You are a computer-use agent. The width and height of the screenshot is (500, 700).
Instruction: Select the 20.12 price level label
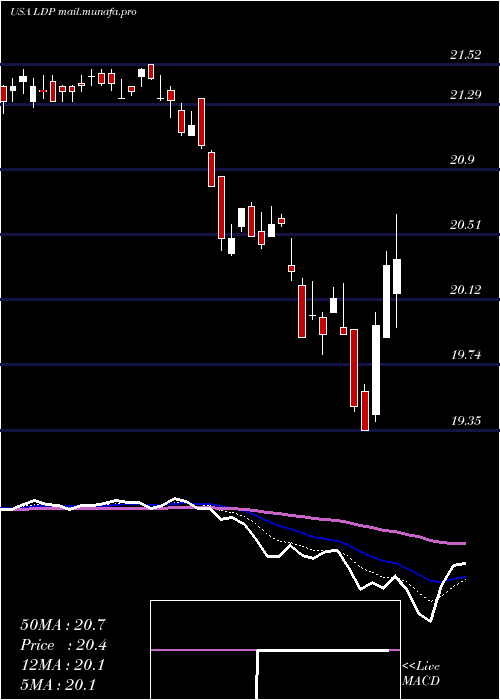pos(466,290)
